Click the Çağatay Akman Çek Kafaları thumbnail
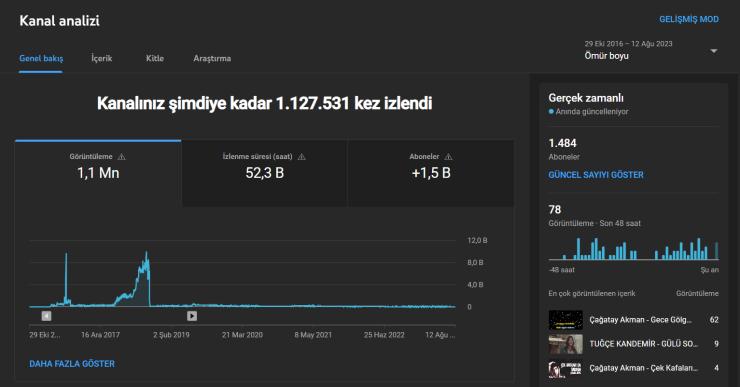 point(565,368)
